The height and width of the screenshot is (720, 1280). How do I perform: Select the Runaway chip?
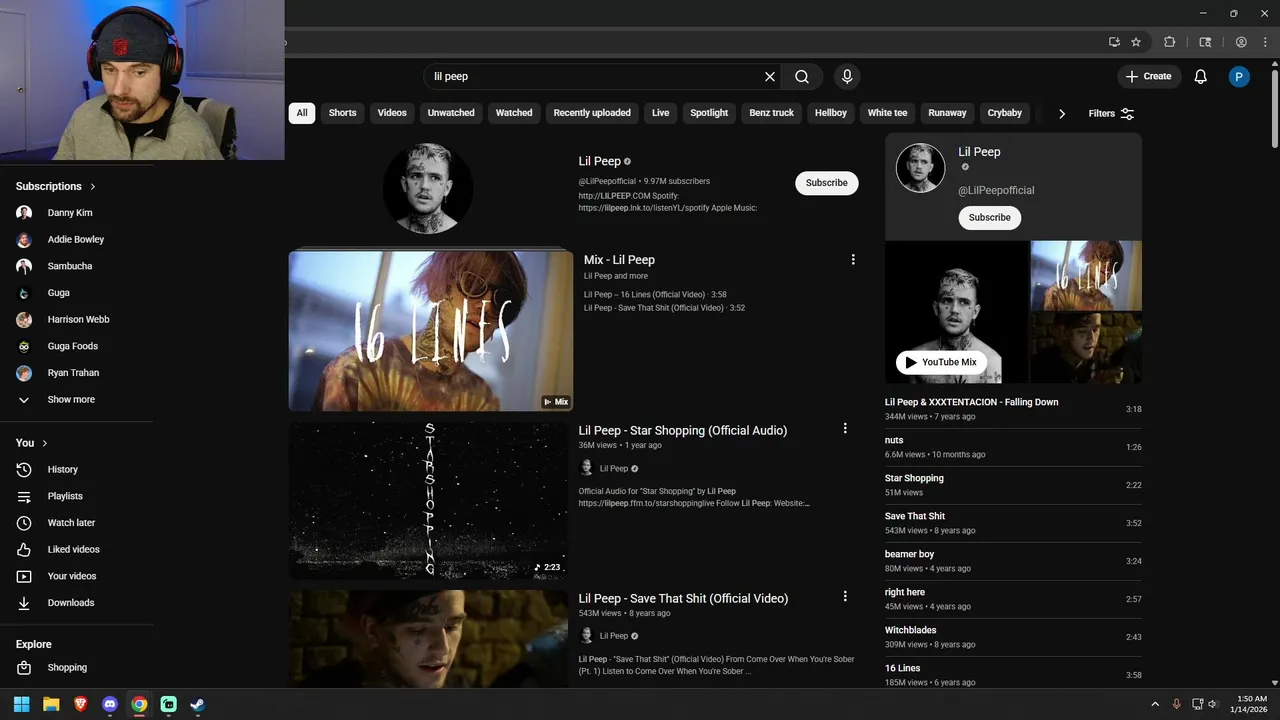947,113
